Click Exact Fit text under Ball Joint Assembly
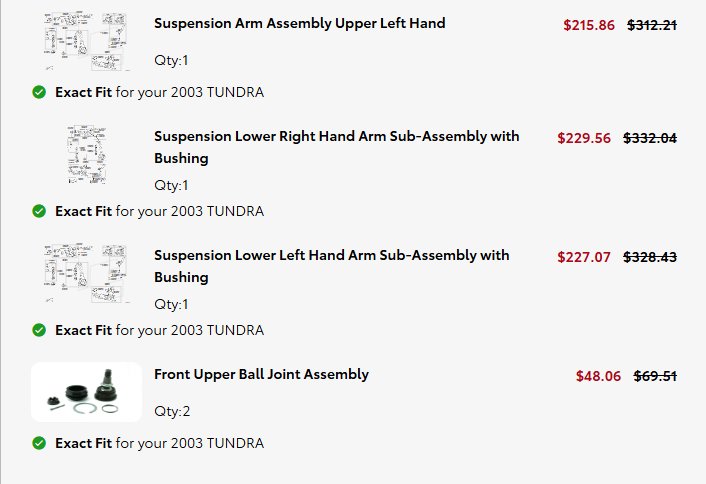 click(x=83, y=443)
